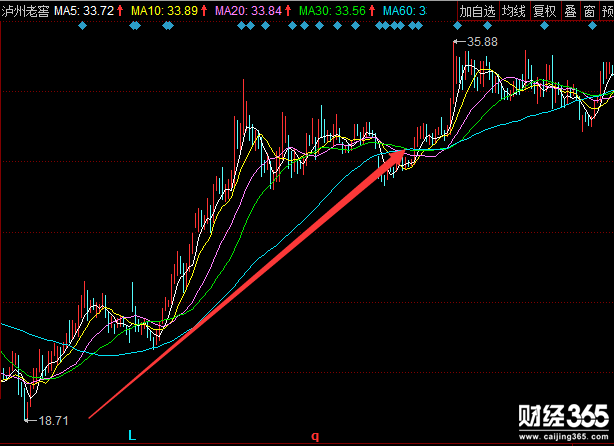614x446 pixels.
Task: Click the diamond marker beneath the 复权 button
Action: [544, 26]
